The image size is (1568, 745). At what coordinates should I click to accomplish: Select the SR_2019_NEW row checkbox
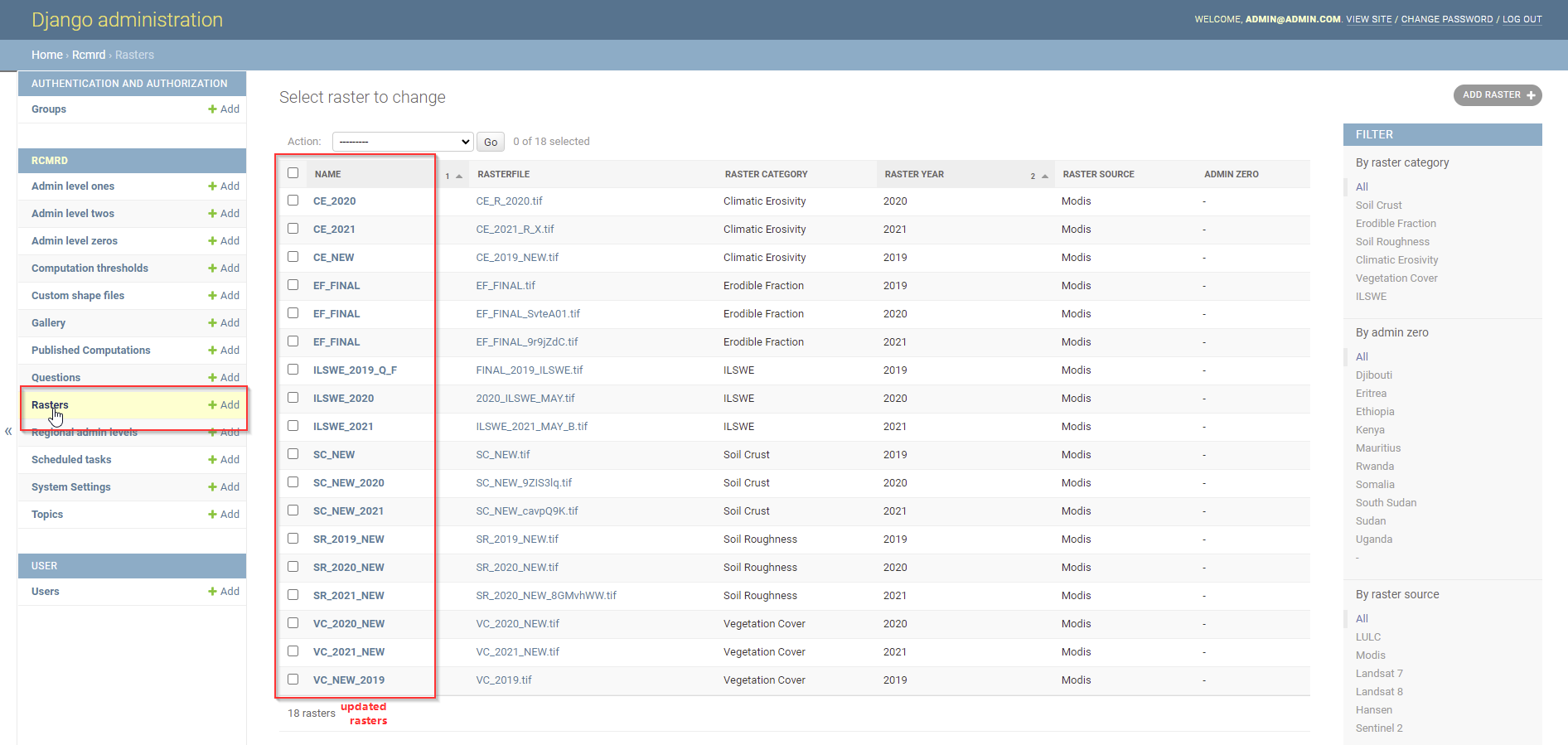coord(293,539)
